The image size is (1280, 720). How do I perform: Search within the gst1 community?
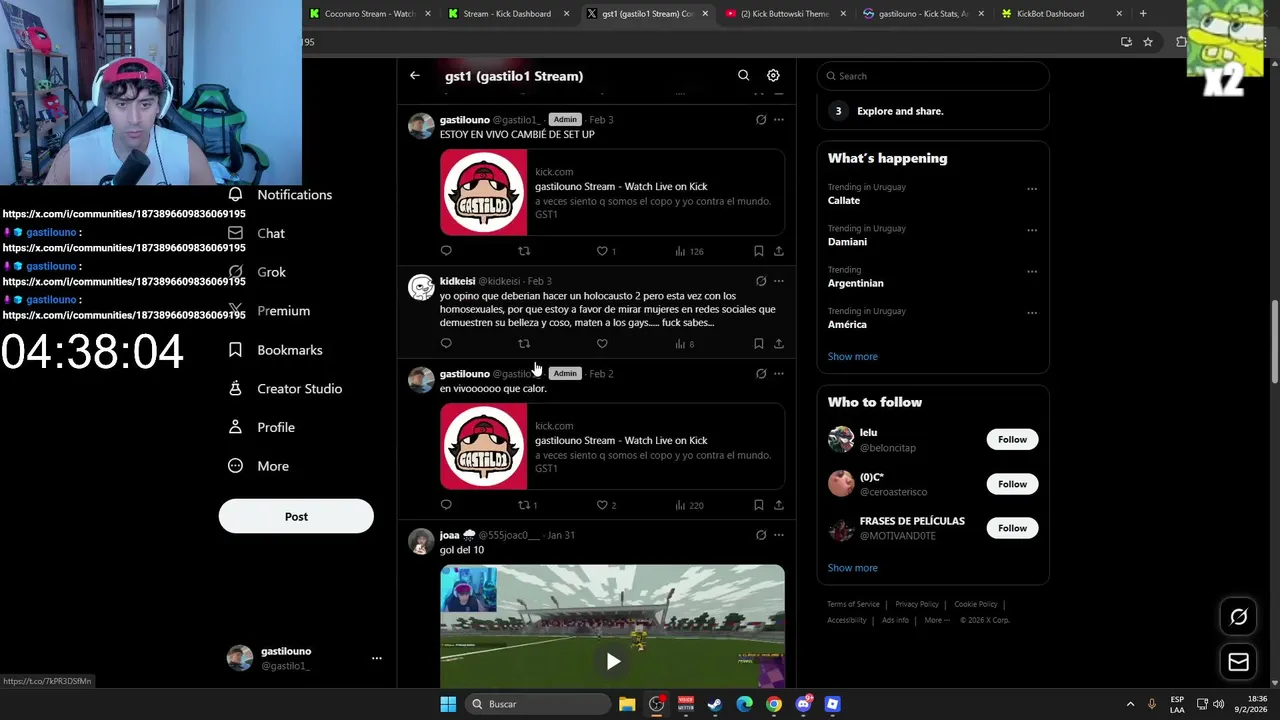[743, 76]
